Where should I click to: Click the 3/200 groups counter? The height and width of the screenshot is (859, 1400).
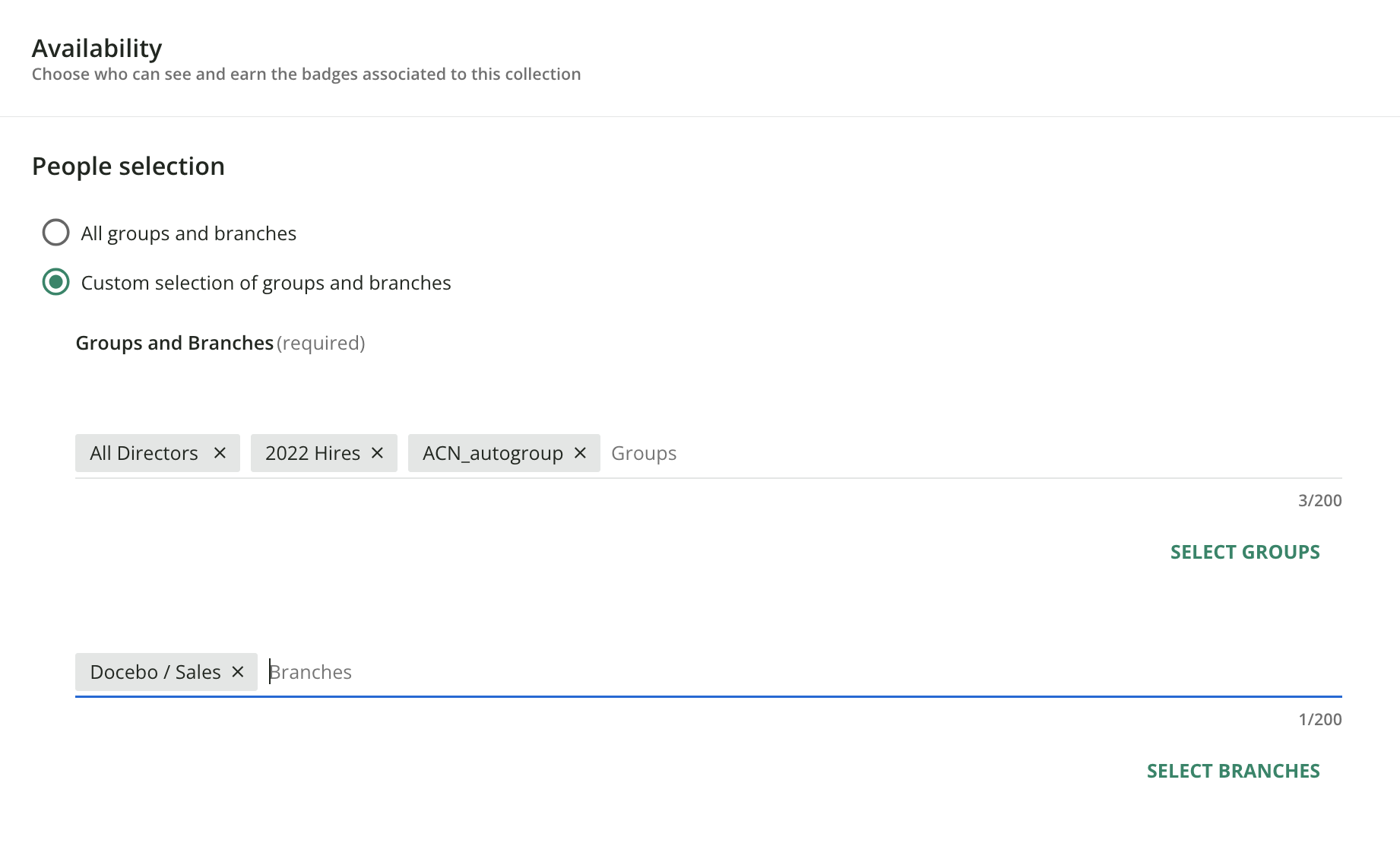click(x=1319, y=500)
